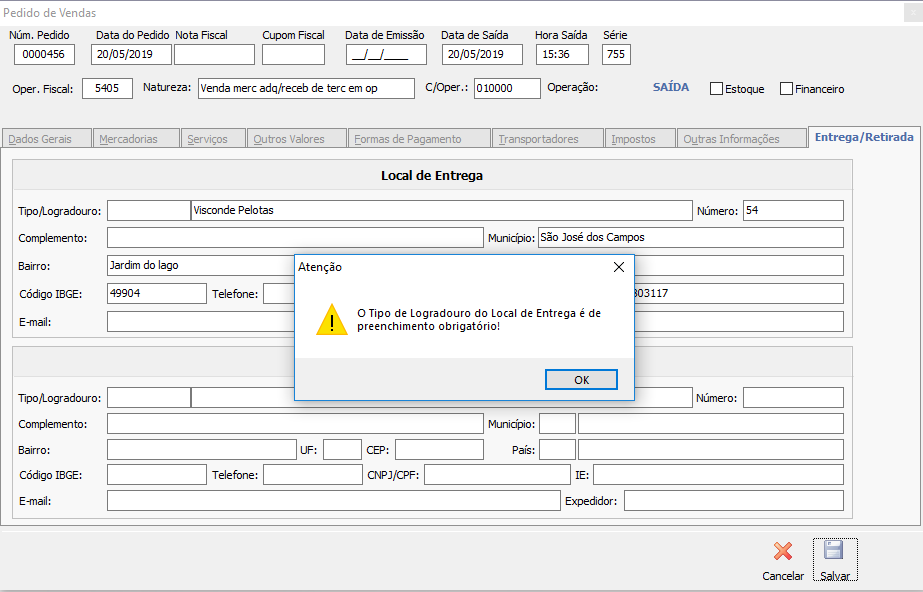Click the C/Oper. field

point(507,88)
